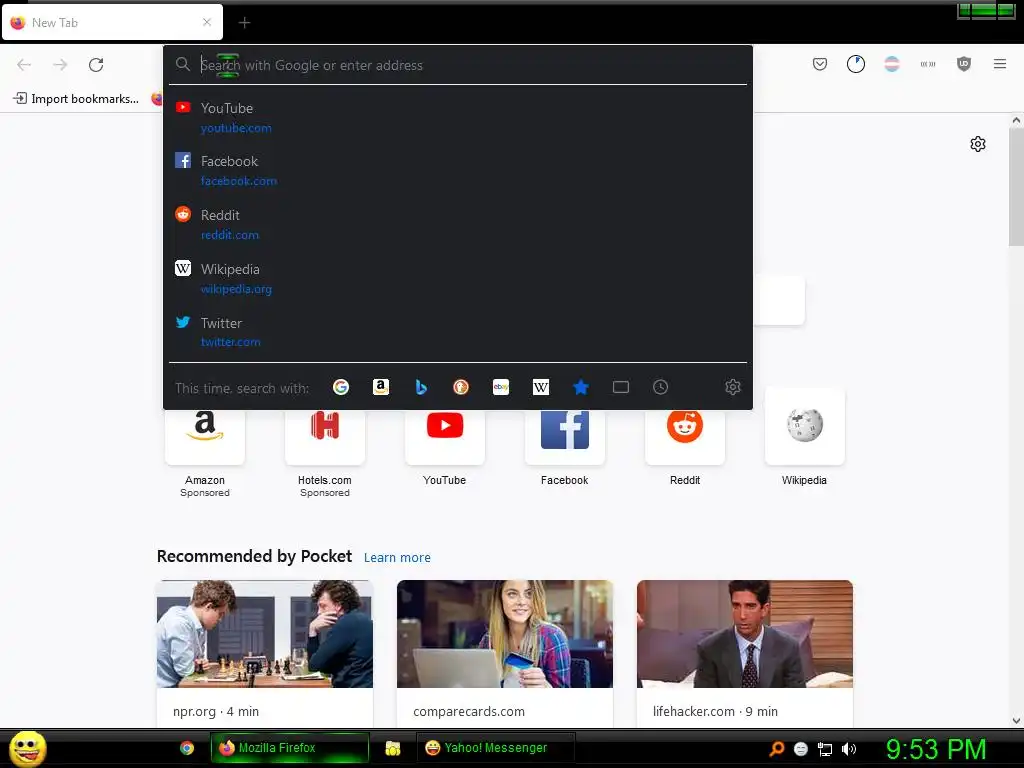Viewport: 1024px width, 768px height.
Task: Click the smiley start button
Action: tap(27, 748)
